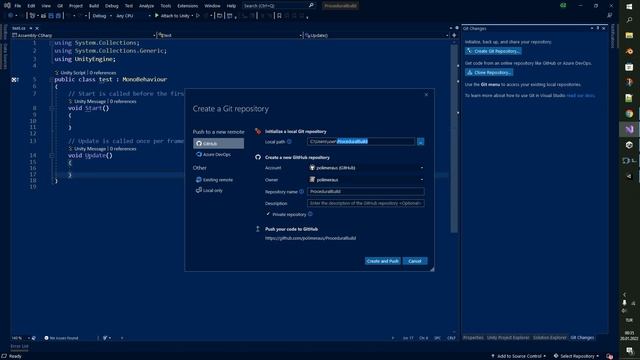Click the Description input field
This screenshot has height=360, width=640.
pyautogui.click(x=366, y=203)
